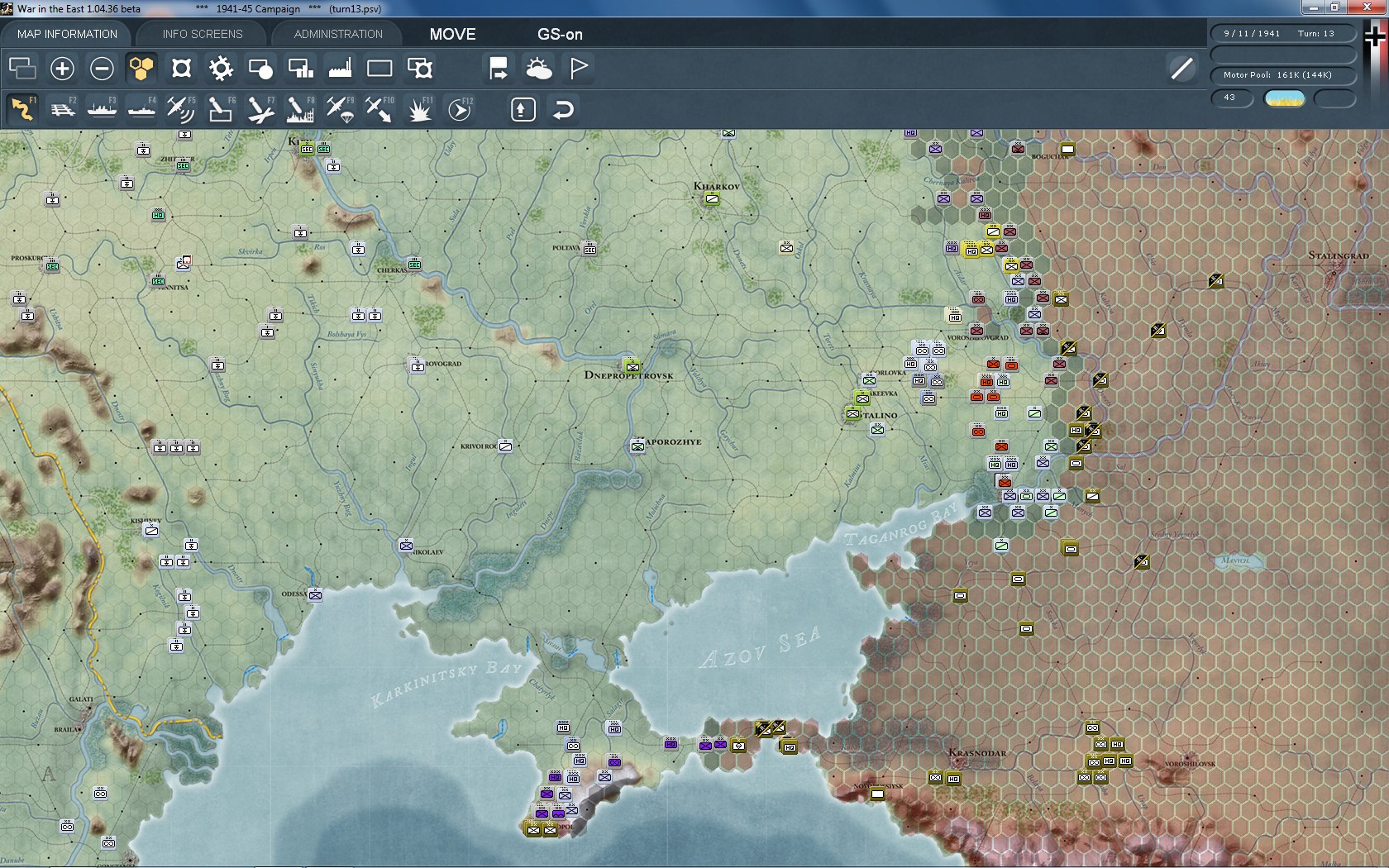Select the unit counter at Odessa
Image resolution: width=1389 pixels, height=868 pixels.
coord(315,594)
